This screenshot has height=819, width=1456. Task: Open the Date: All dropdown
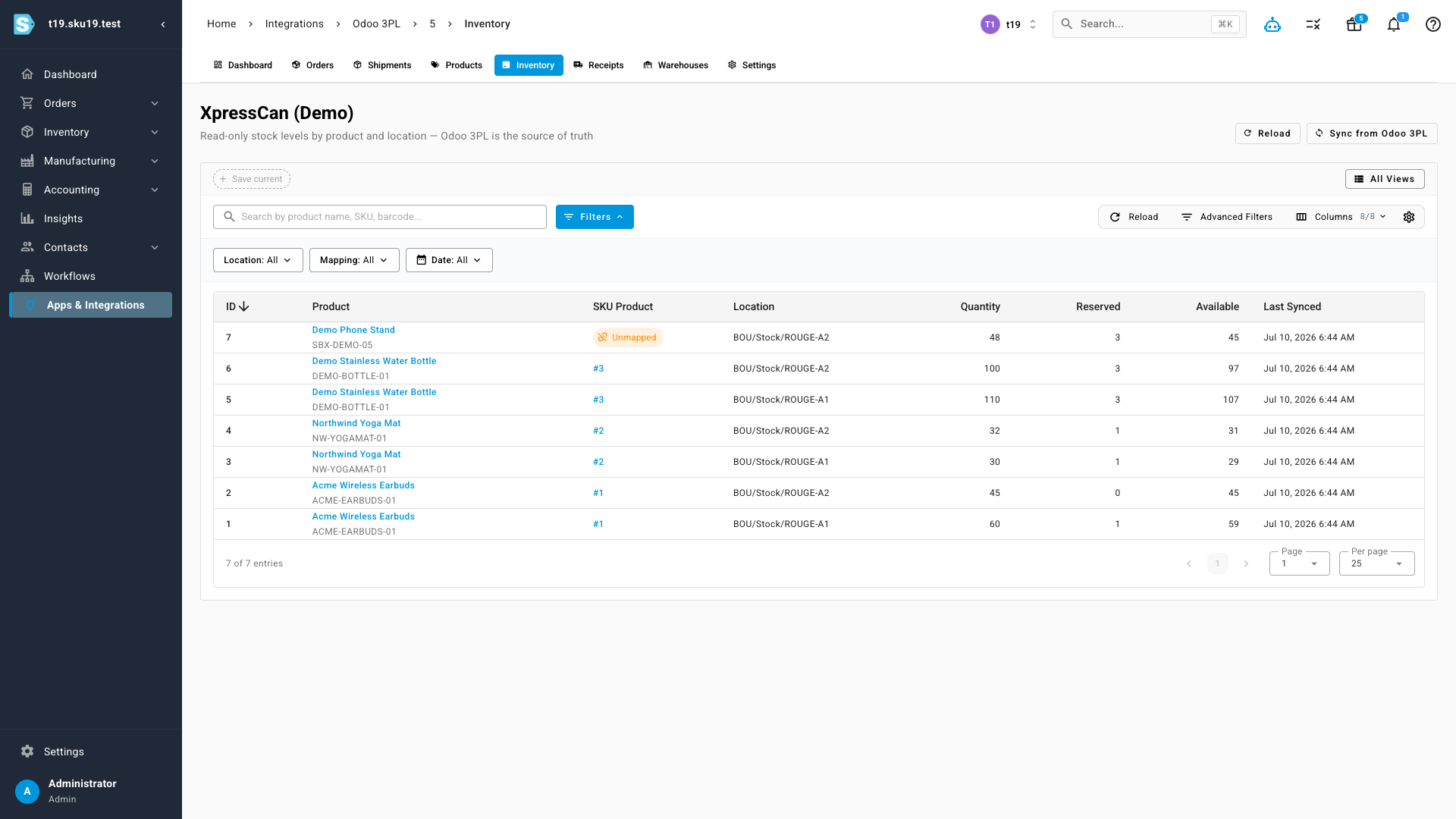[449, 260]
